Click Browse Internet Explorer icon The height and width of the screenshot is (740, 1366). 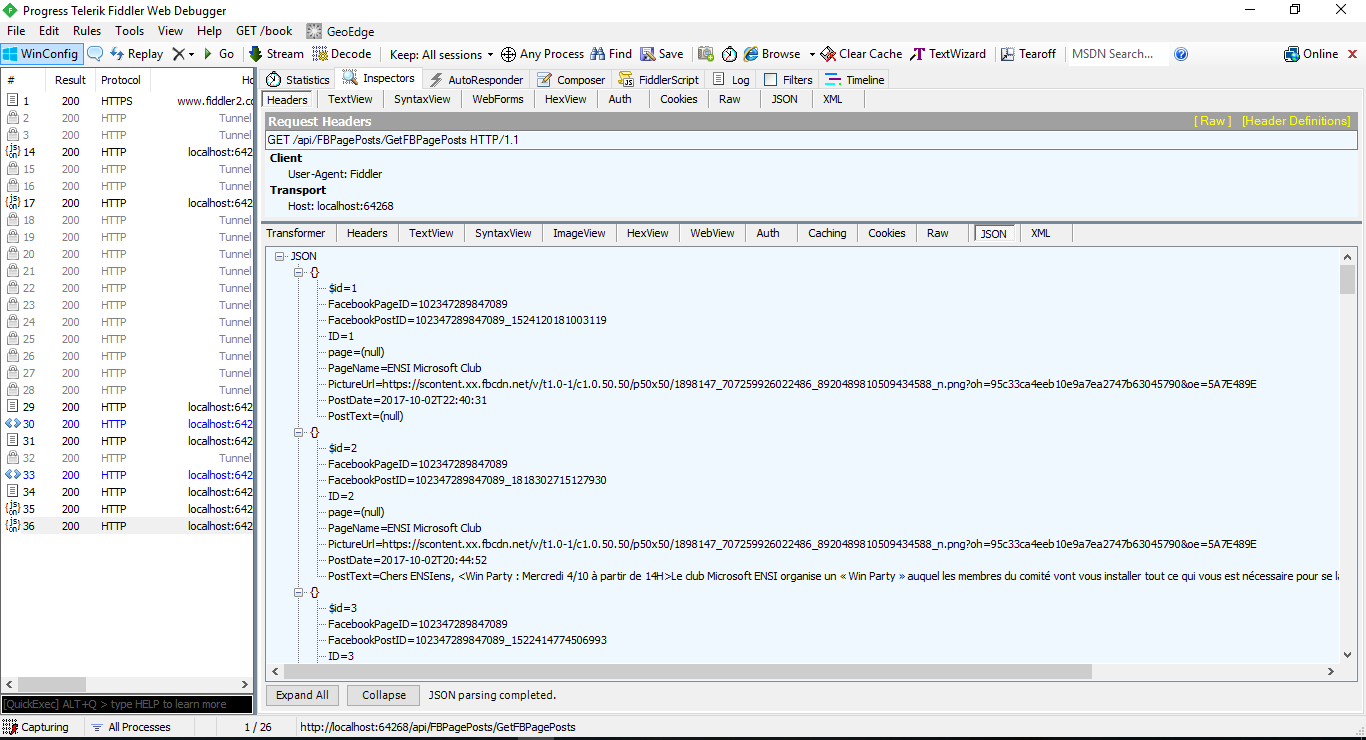tap(751, 54)
